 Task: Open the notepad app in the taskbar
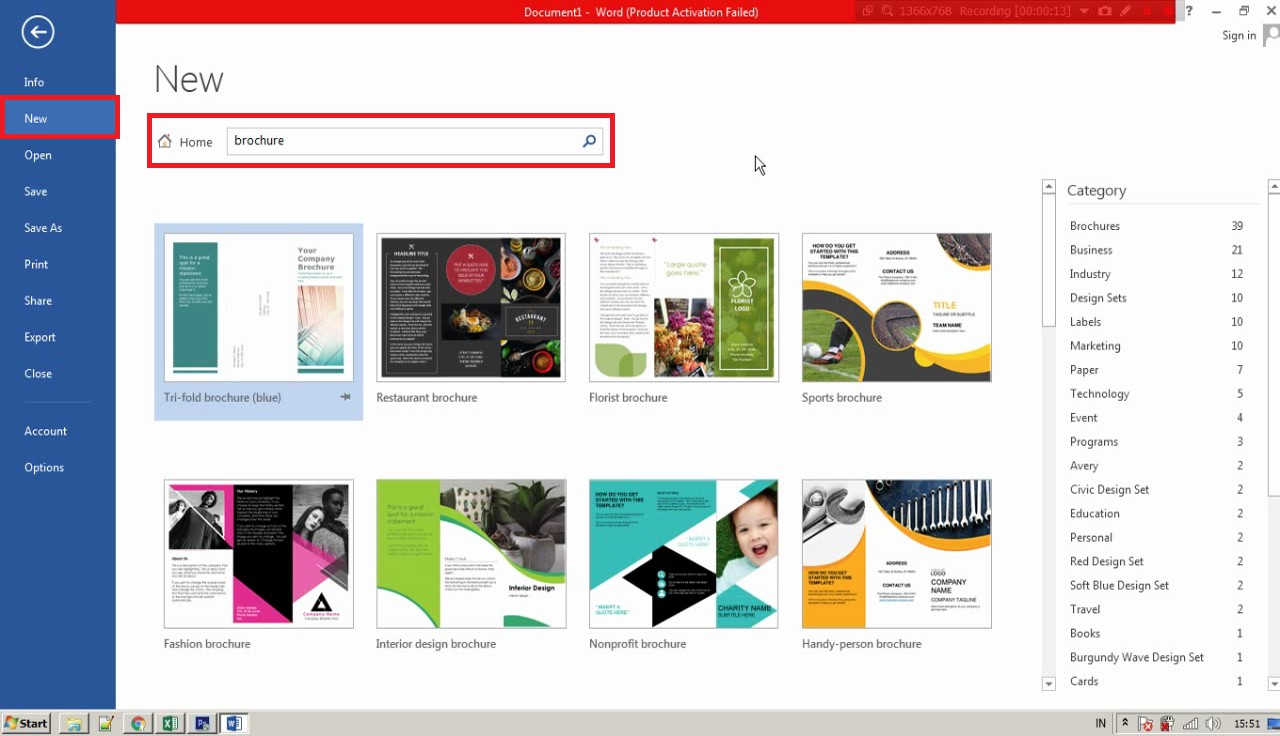[105, 723]
